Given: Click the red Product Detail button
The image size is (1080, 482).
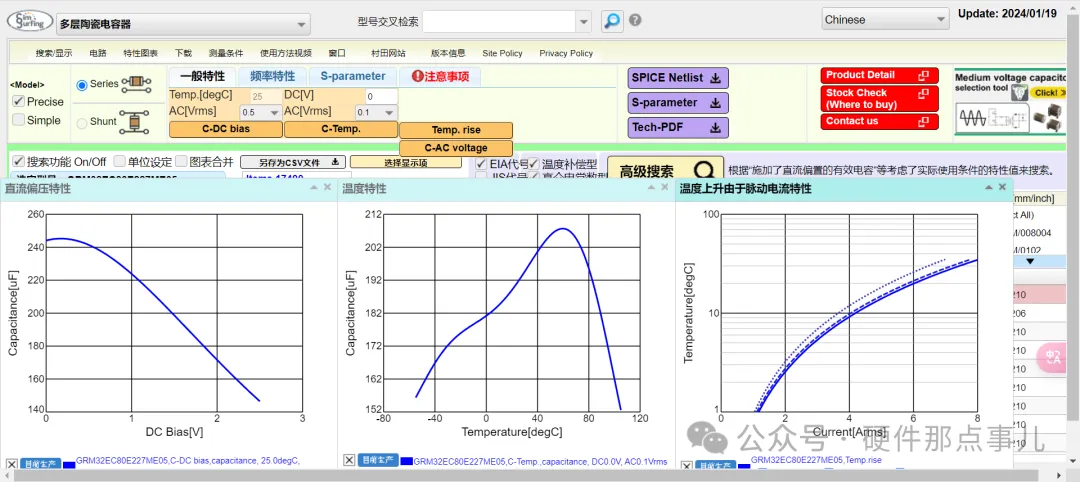Looking at the screenshot, I should [880, 75].
